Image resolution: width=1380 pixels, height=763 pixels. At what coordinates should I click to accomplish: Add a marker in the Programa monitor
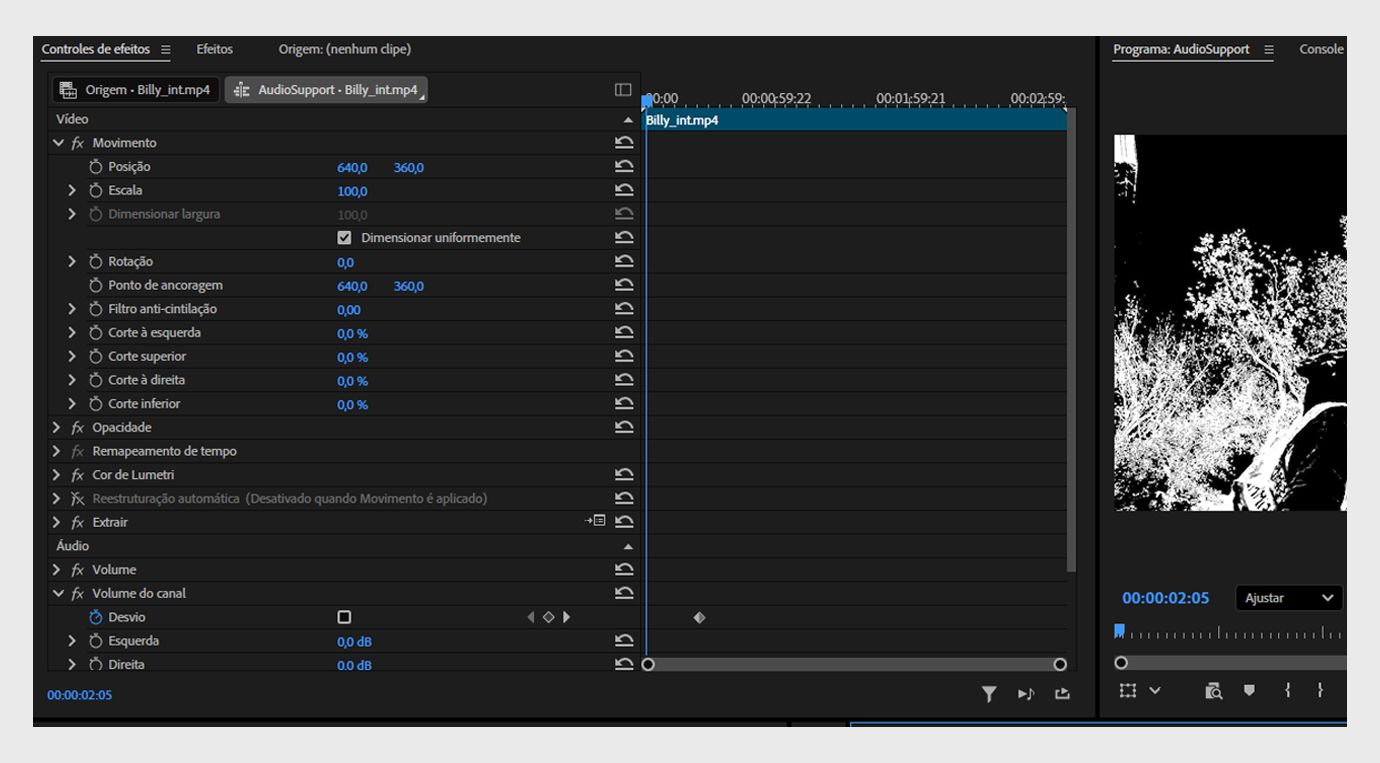1249,690
